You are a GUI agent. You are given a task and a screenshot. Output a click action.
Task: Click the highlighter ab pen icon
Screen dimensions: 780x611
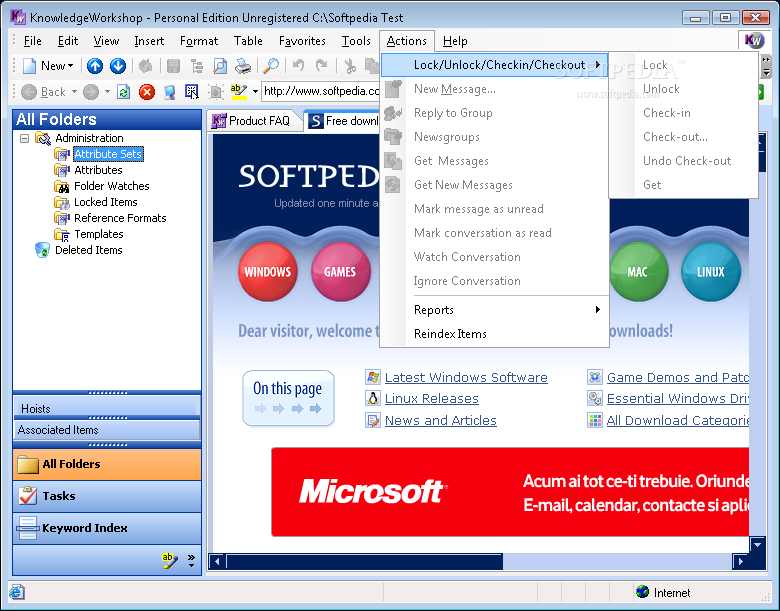point(239,92)
